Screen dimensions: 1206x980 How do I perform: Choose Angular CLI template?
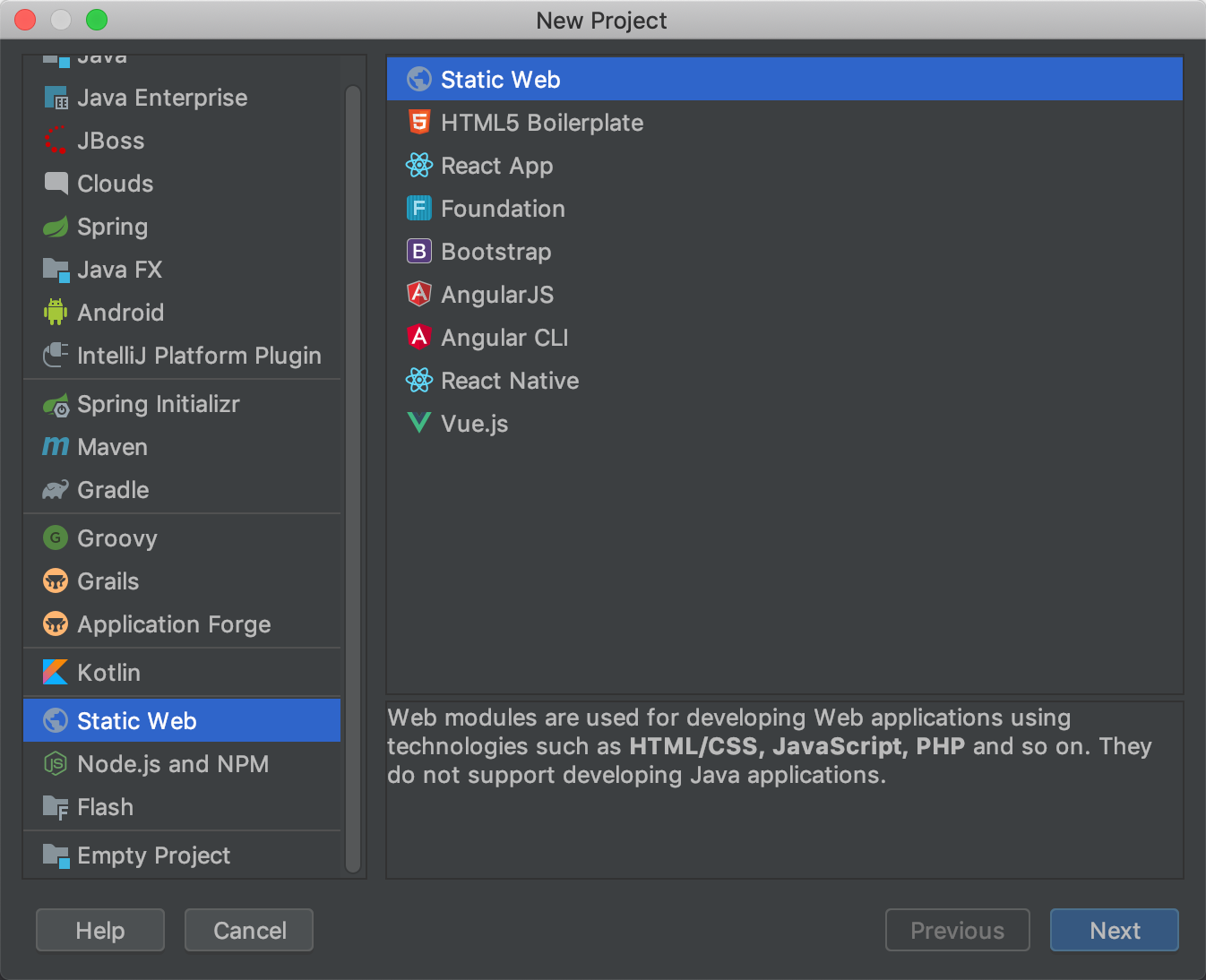point(785,338)
